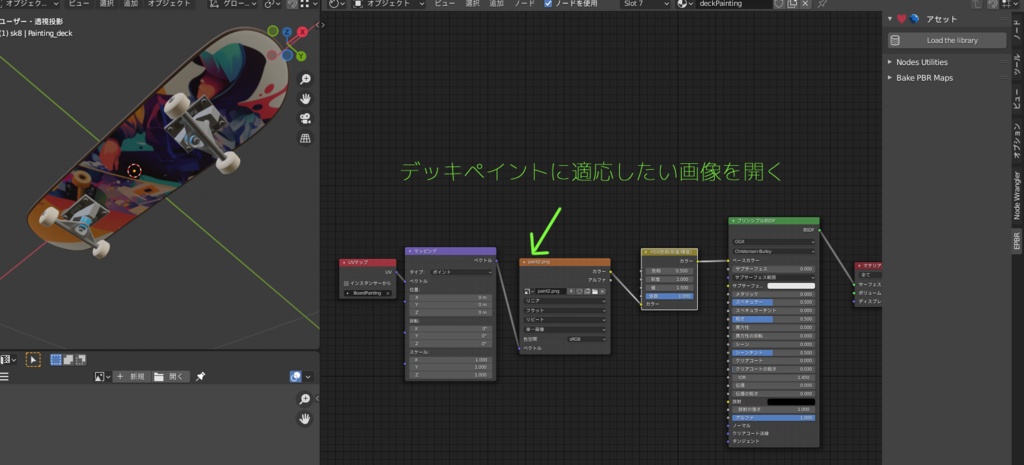
Task: Pin the image in the image editor
Action: tap(200, 377)
